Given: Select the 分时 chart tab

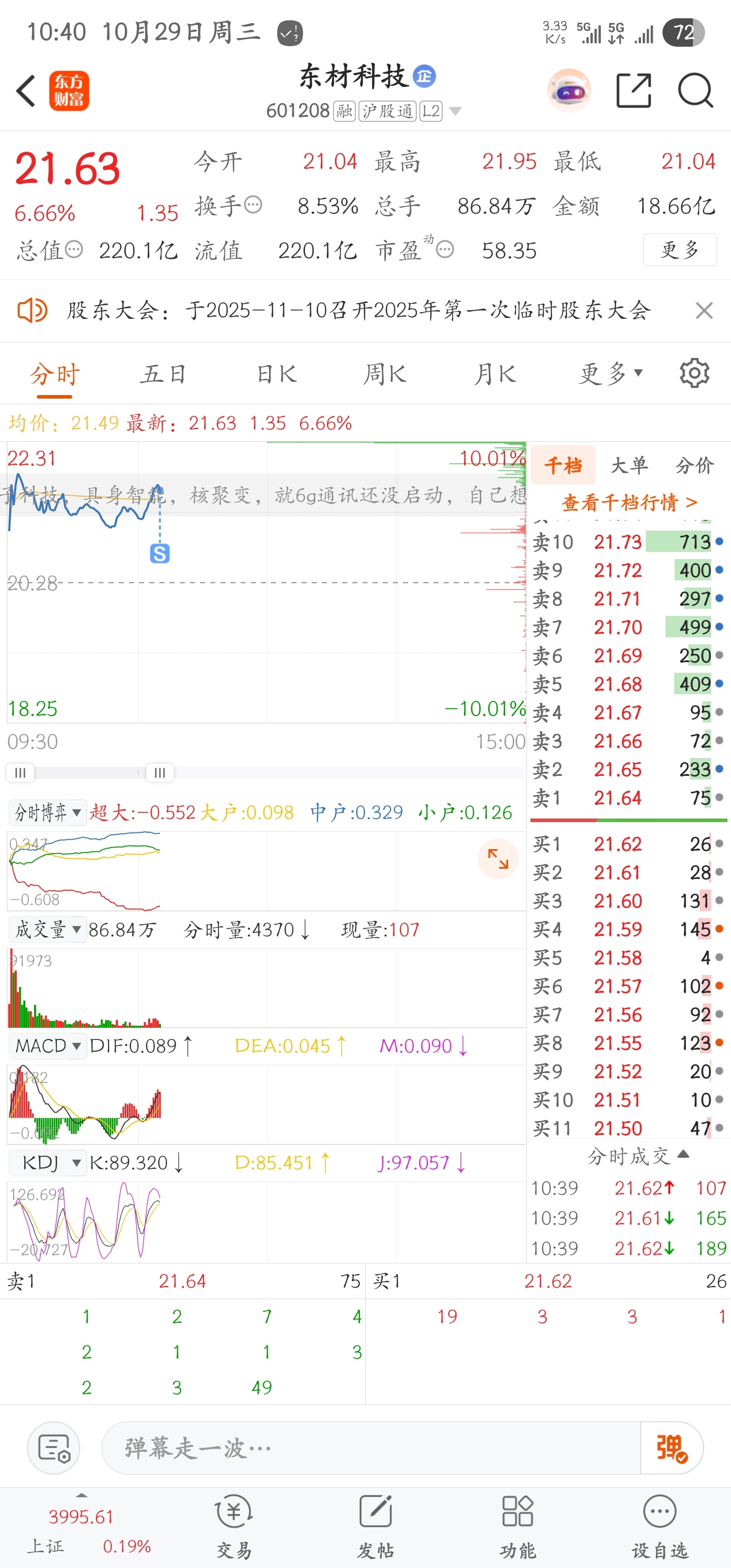Looking at the screenshot, I should click(x=55, y=374).
